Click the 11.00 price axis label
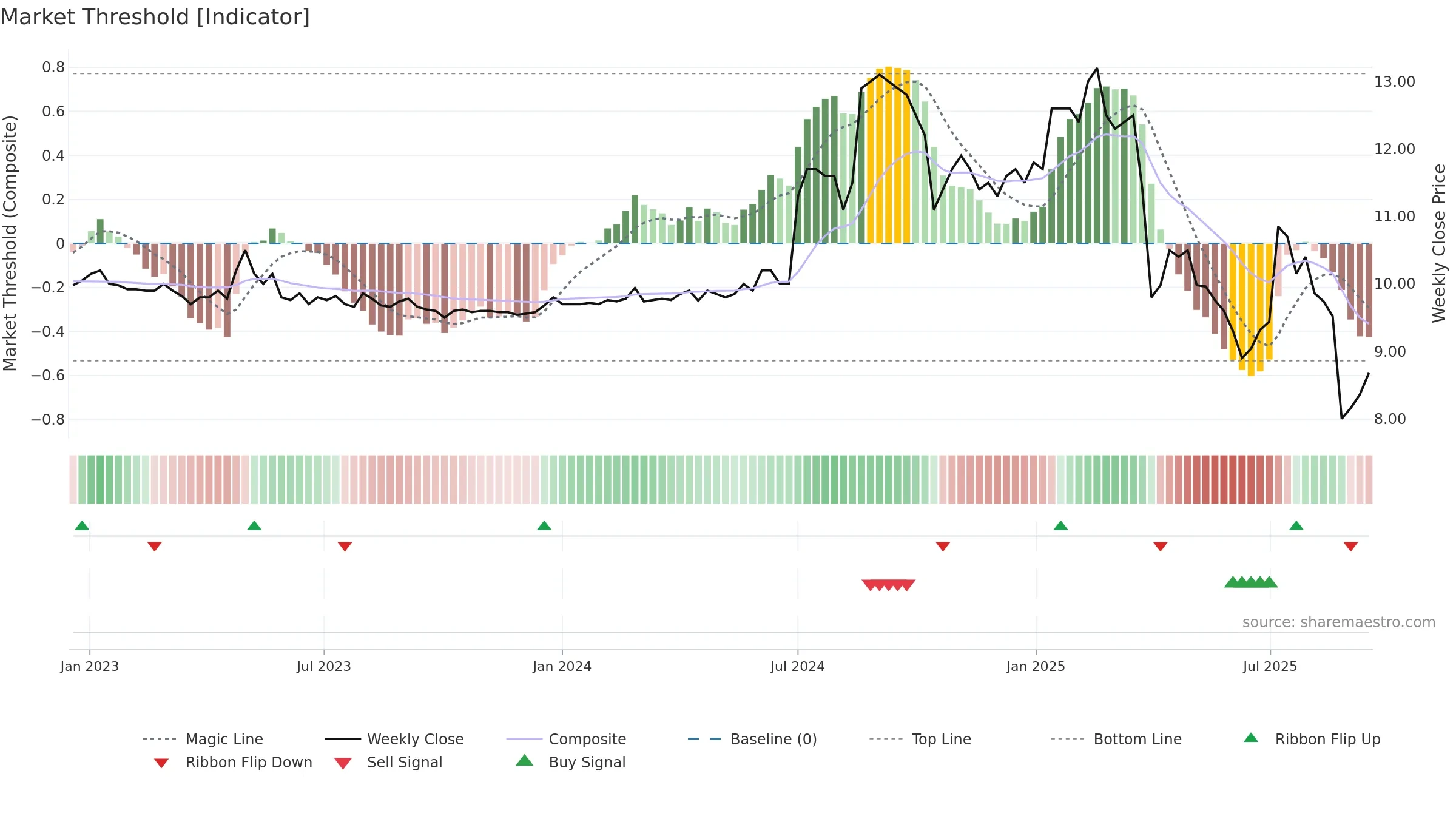Image resolution: width=1456 pixels, height=819 pixels. coord(1395,217)
